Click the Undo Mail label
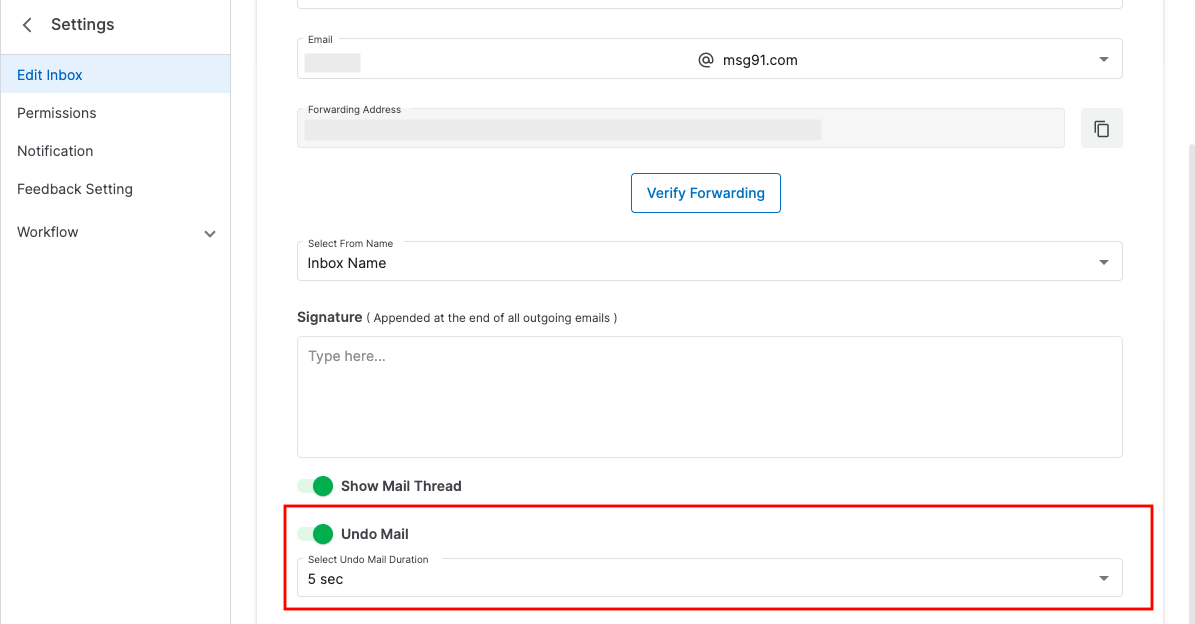This screenshot has height=624, width=1195. pyautogui.click(x=374, y=534)
